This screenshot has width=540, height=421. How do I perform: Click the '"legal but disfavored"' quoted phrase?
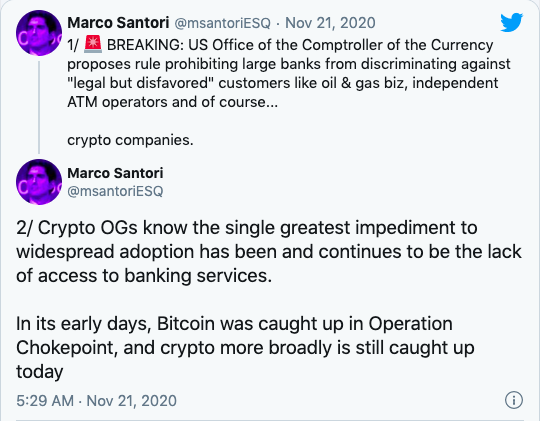click(x=141, y=83)
